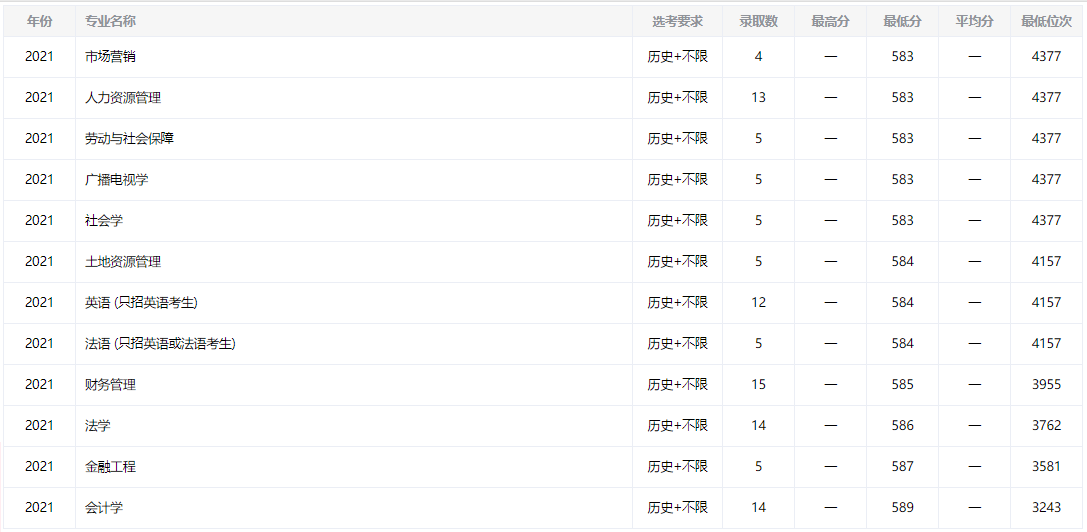Viewport: 1087px width, 532px height.
Task: Click the 最高分 column header
Action: [830, 21]
